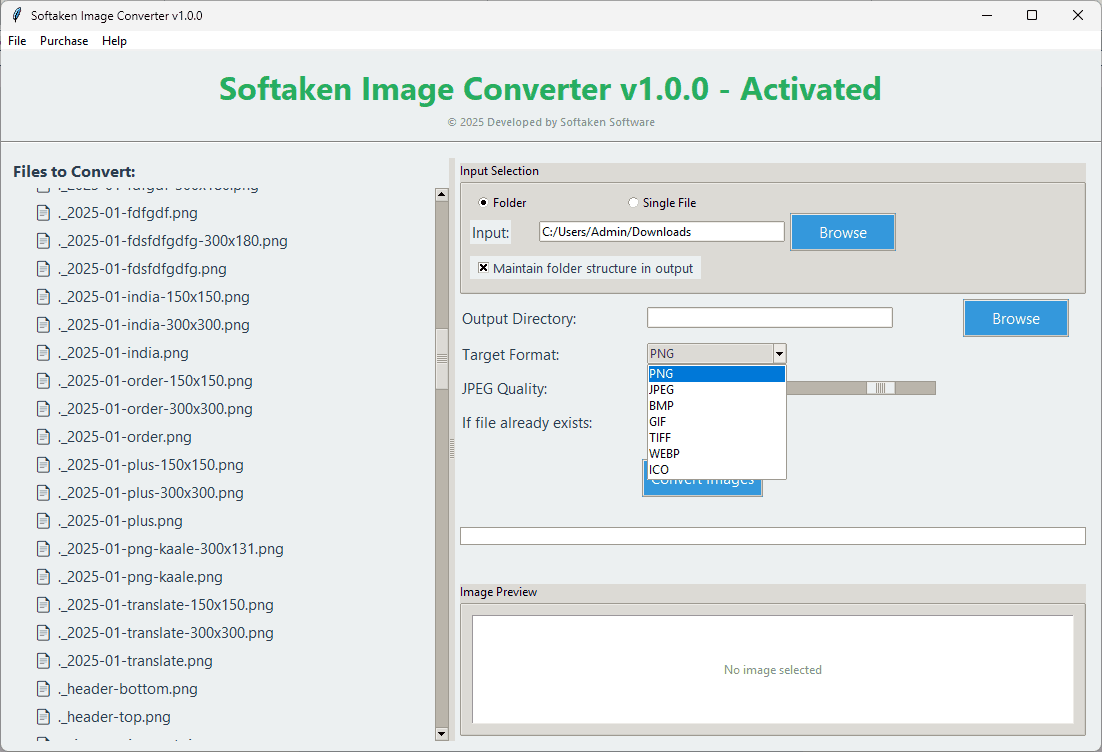Select file ._2025-01-fdfgdf.png in list

tap(128, 213)
